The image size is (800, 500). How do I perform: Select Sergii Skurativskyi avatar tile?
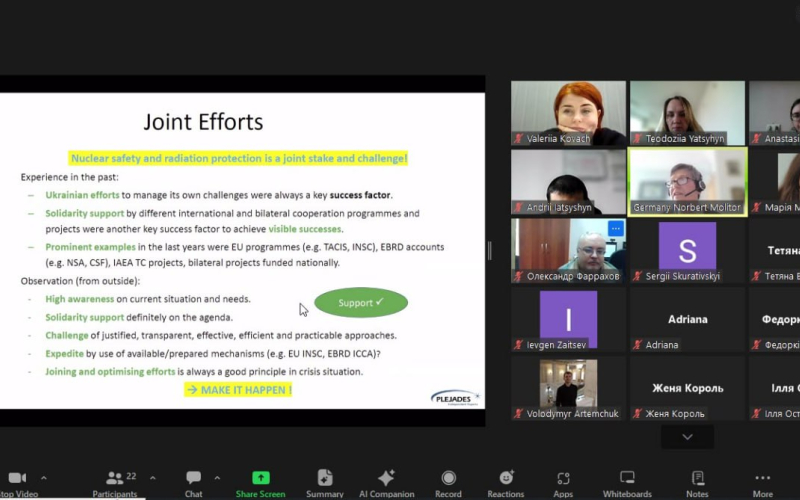coord(687,251)
